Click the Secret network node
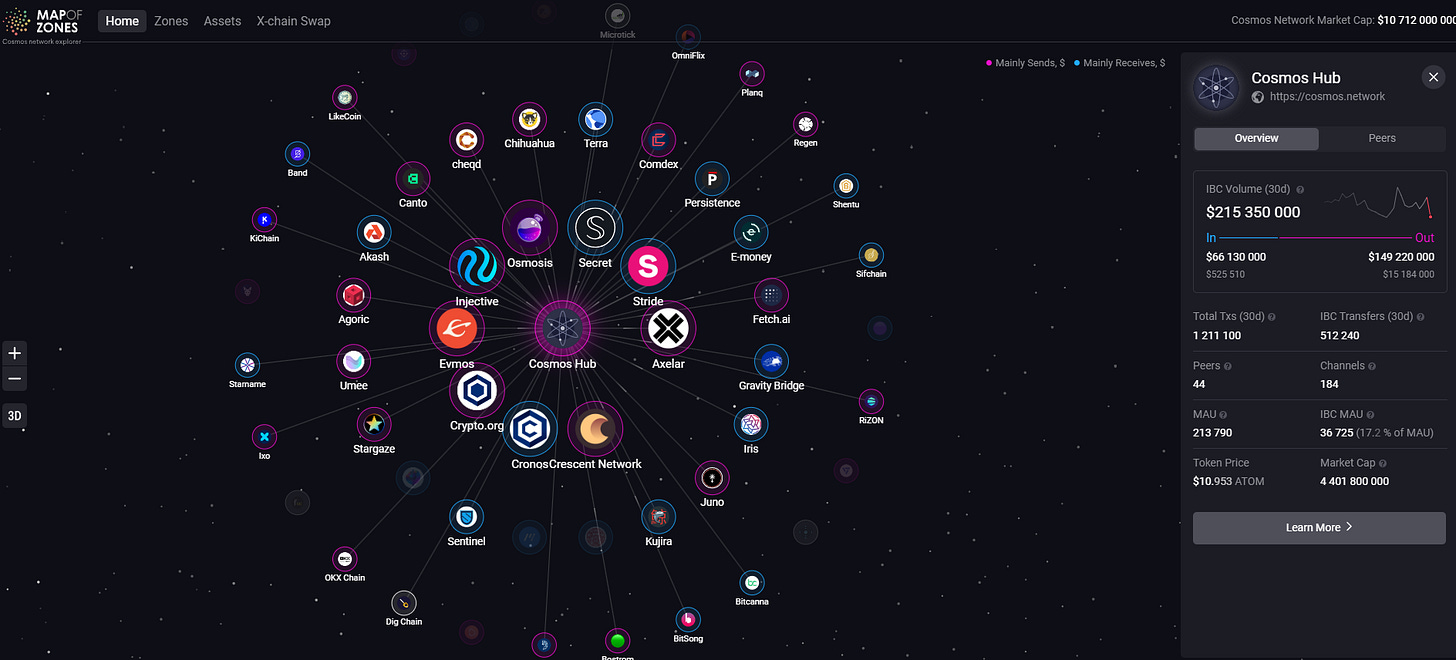 [595, 228]
